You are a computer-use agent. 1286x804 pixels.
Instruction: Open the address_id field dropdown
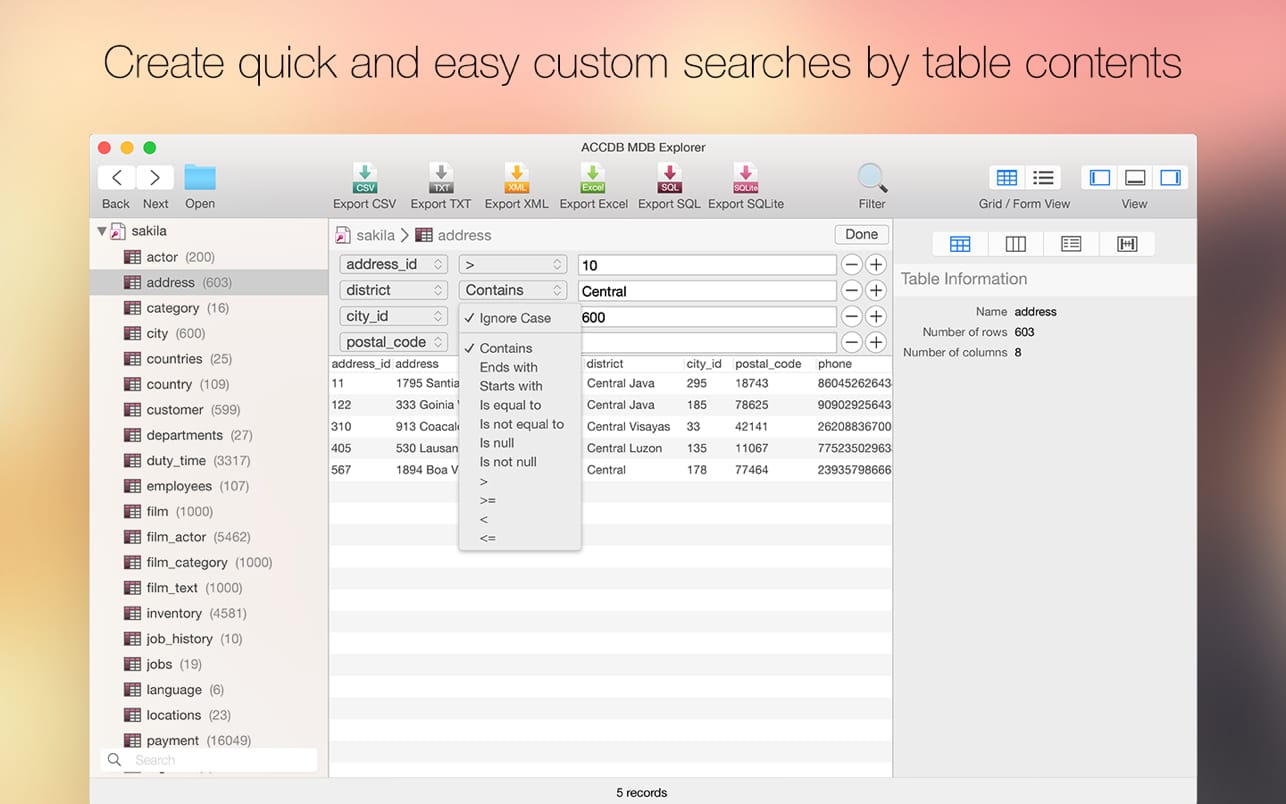click(393, 264)
